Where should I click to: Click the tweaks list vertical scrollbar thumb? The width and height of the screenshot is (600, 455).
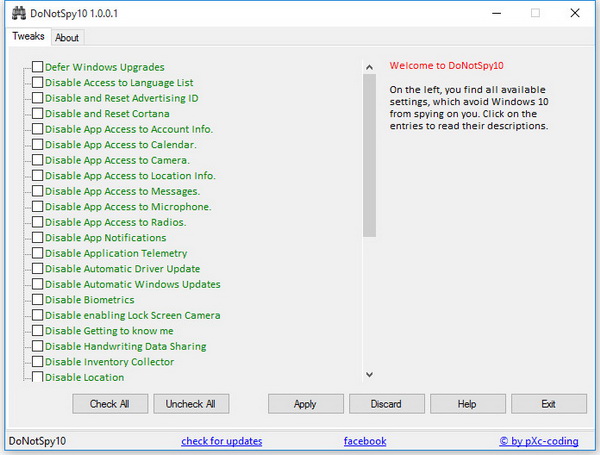369,150
